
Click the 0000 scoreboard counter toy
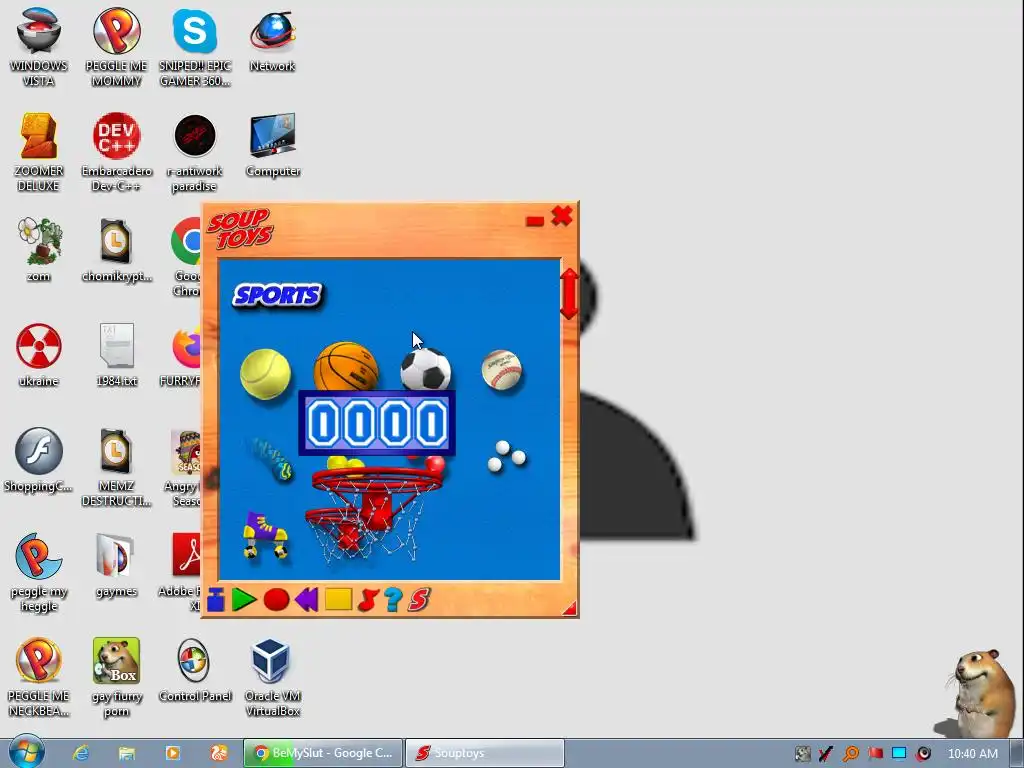coord(377,423)
